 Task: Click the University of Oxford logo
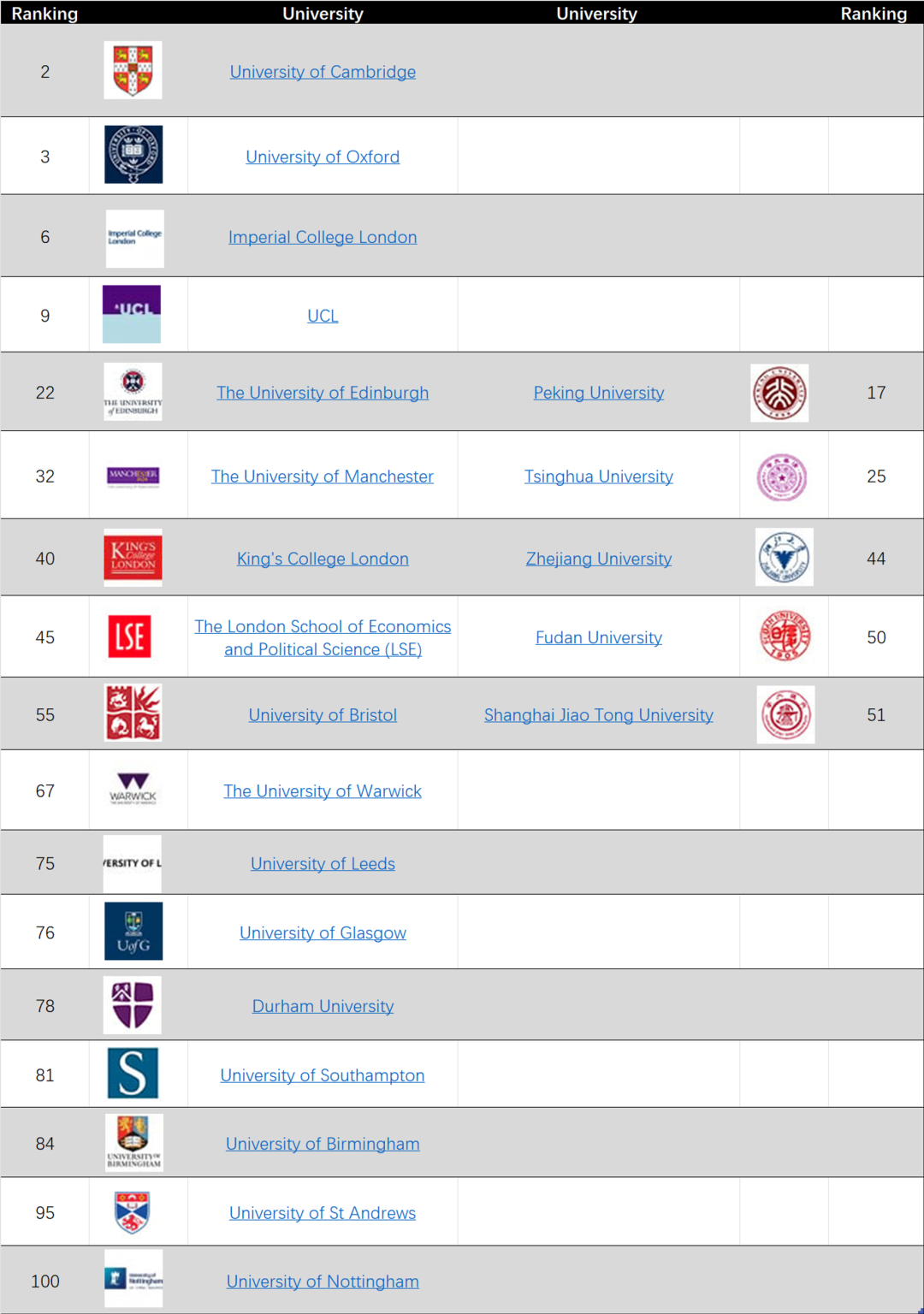click(x=133, y=155)
